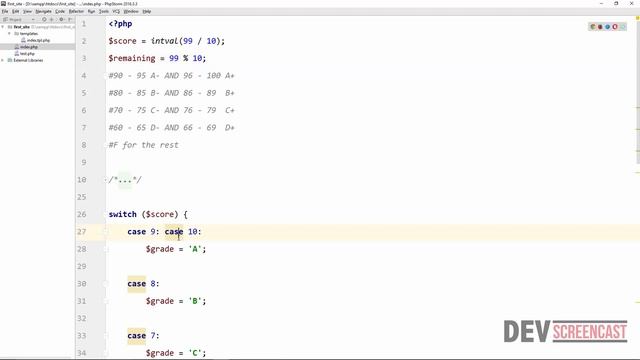
Task: Click line number 26 in gutter
Action: [82, 214]
